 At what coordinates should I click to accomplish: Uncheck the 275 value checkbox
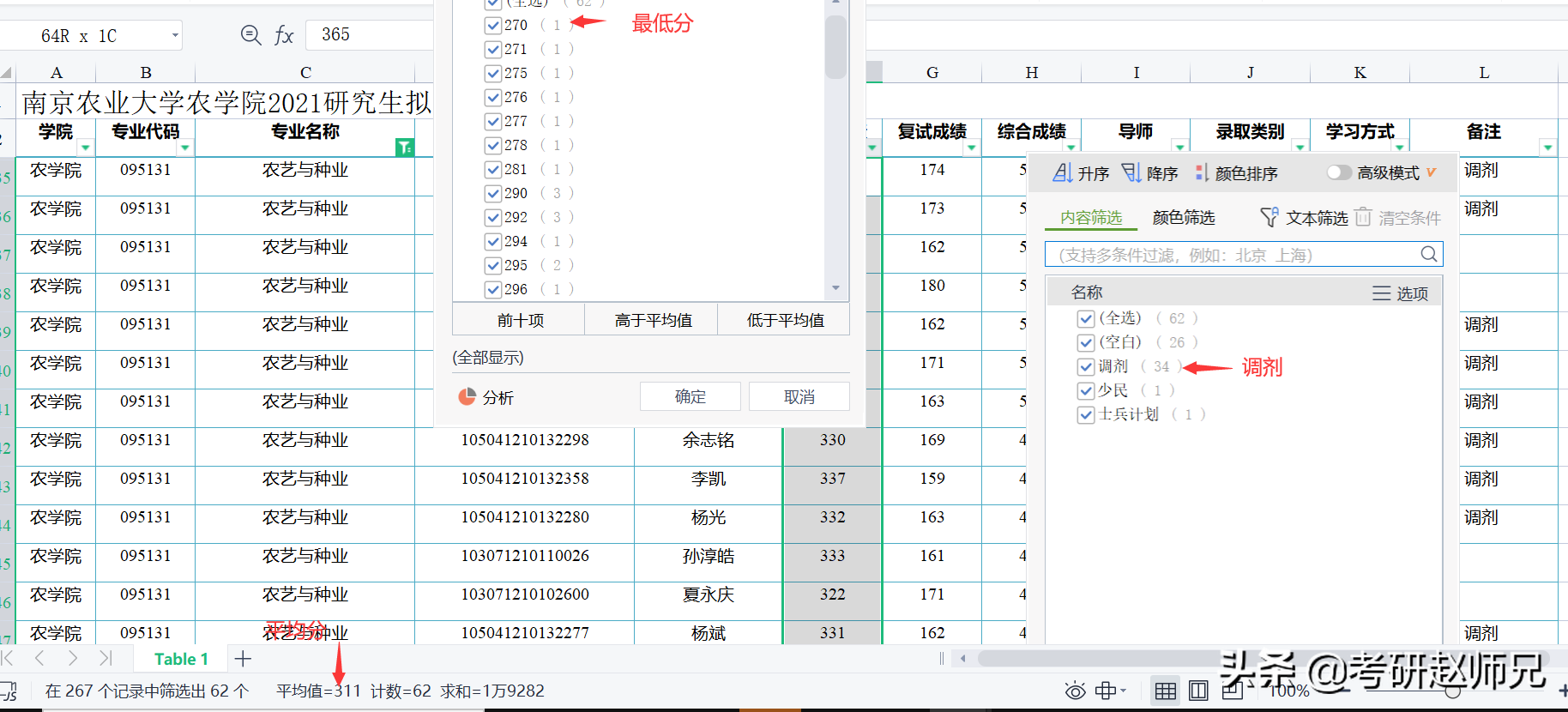[x=493, y=73]
